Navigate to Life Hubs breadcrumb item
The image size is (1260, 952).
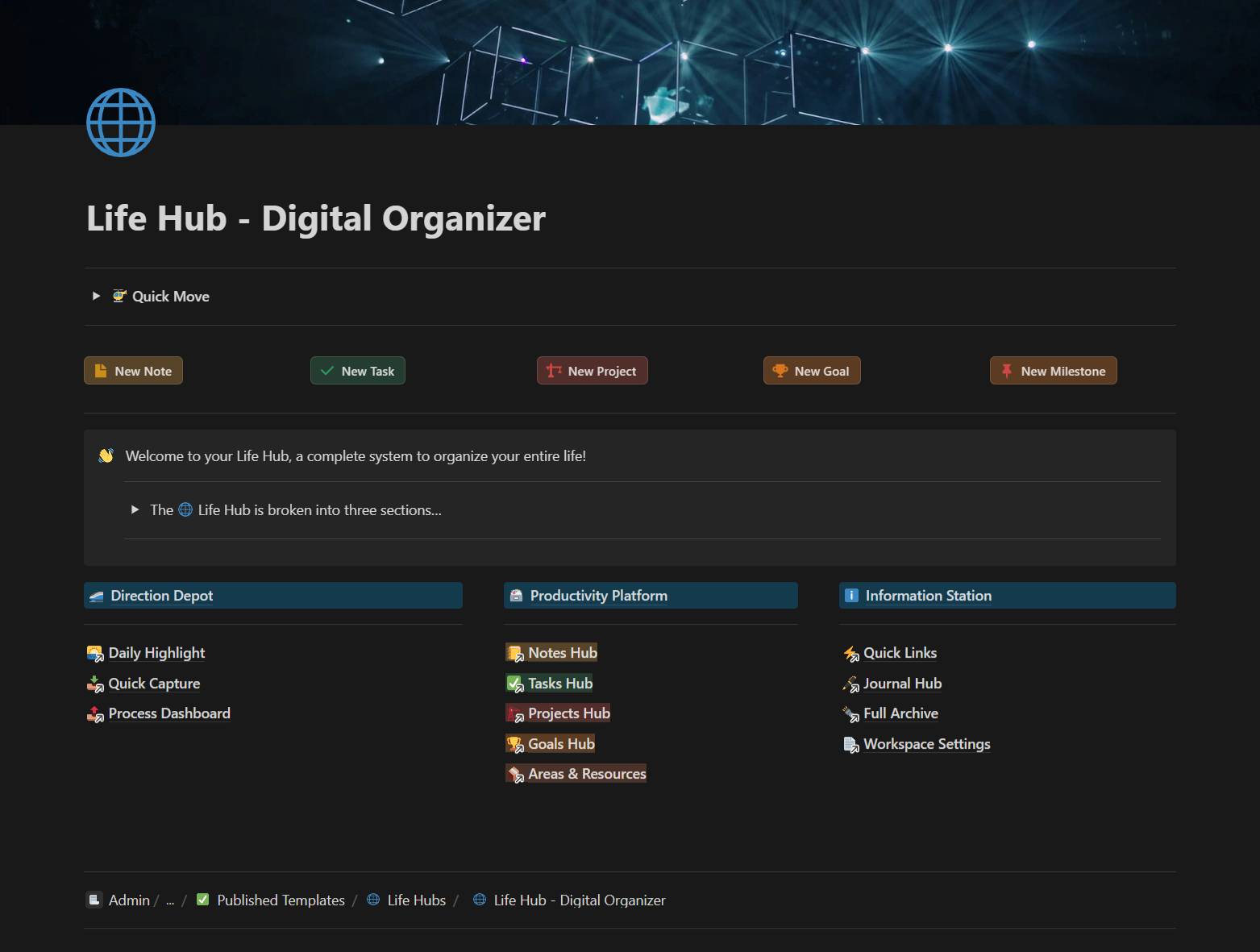click(x=415, y=900)
